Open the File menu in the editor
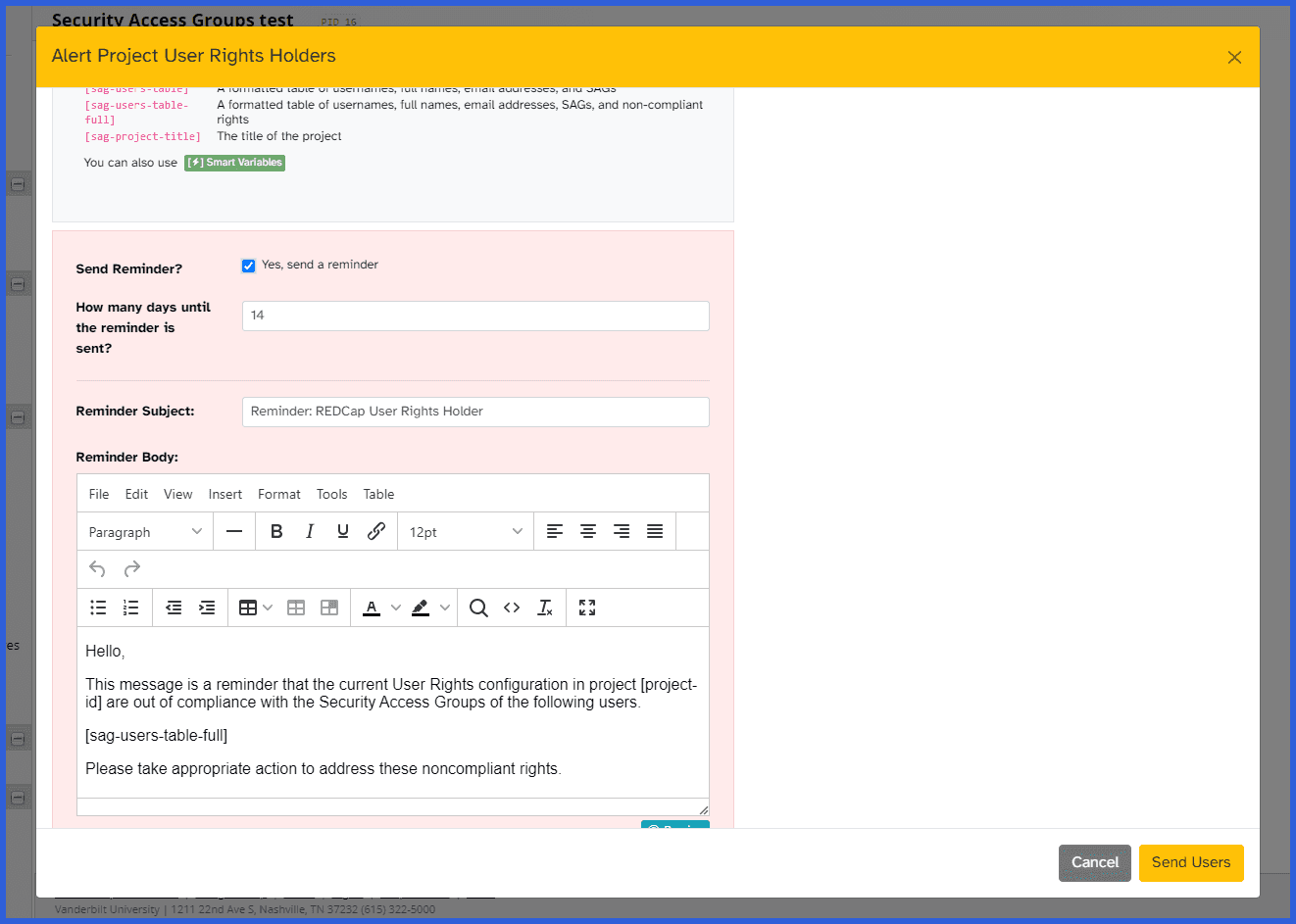Viewport: 1296px width, 924px height. coord(99,494)
